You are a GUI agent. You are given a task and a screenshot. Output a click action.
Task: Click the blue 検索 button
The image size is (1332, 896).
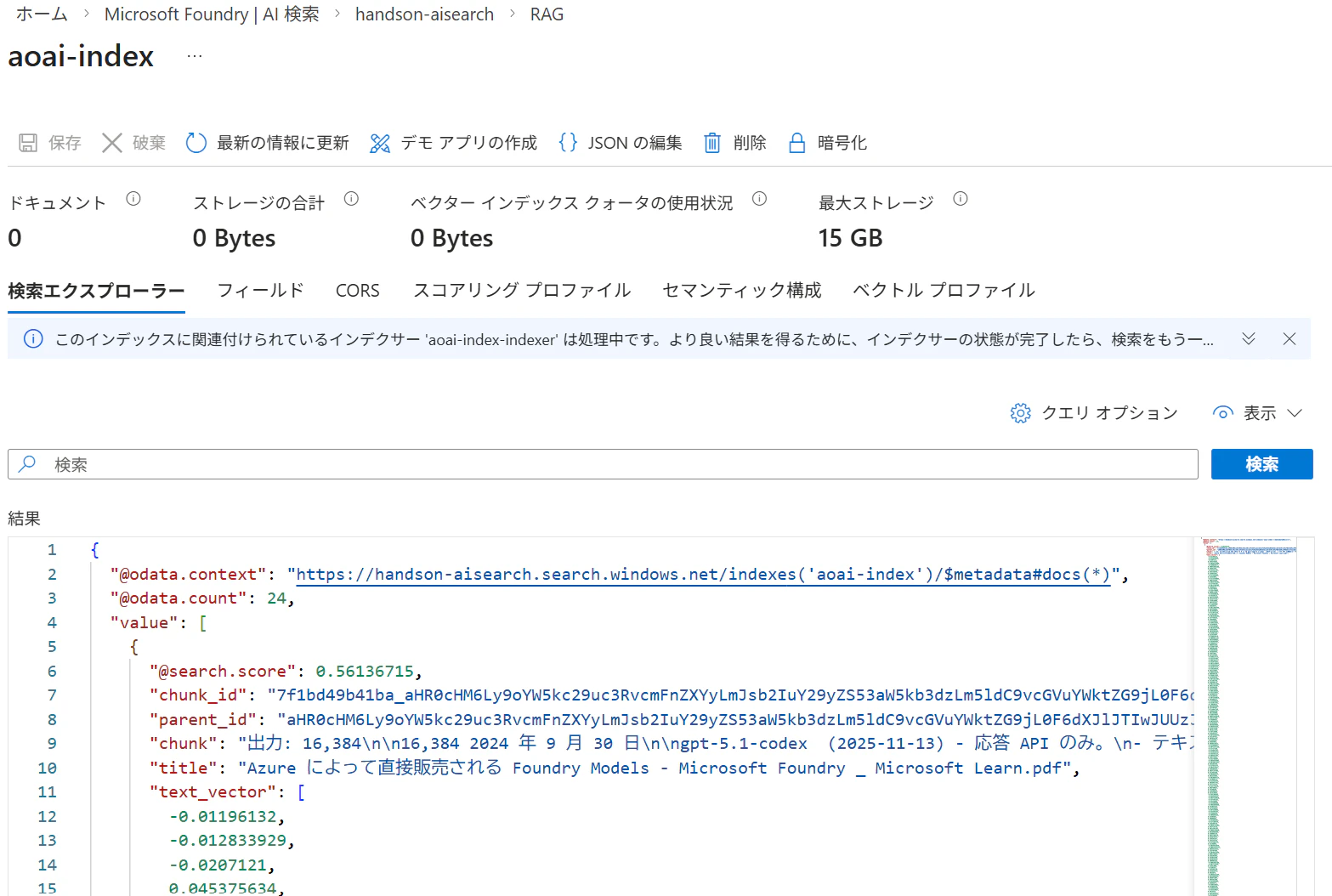[x=1261, y=464]
